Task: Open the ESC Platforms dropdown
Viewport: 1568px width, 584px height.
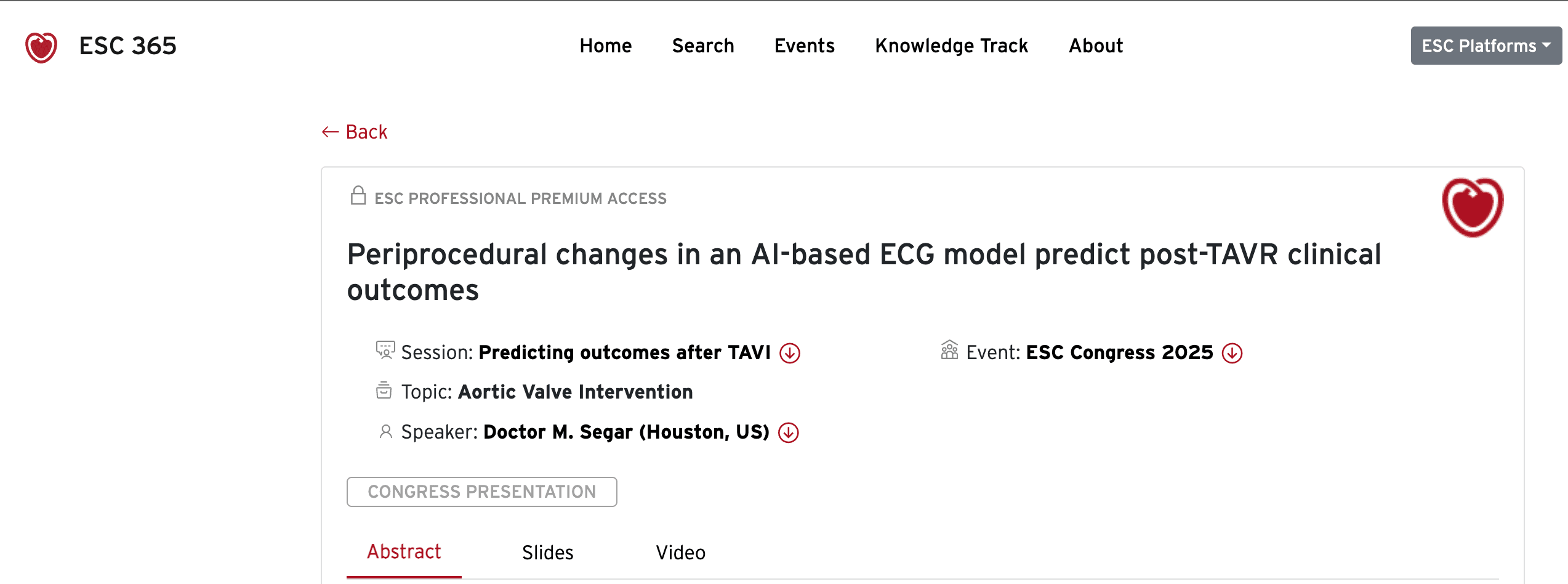Action: tap(1484, 45)
